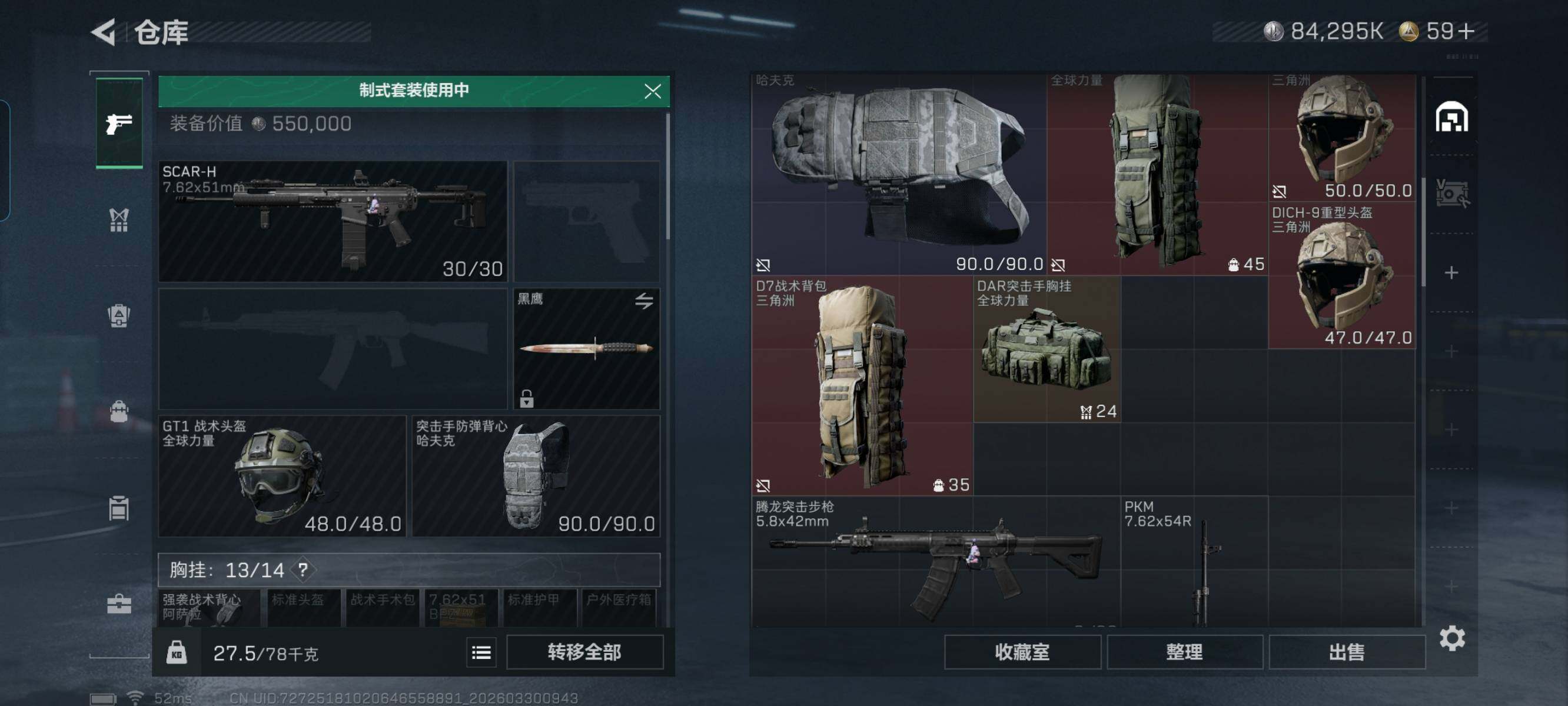Go back using the arrow beside 仓库
The width and height of the screenshot is (1568, 706).
click(x=104, y=32)
